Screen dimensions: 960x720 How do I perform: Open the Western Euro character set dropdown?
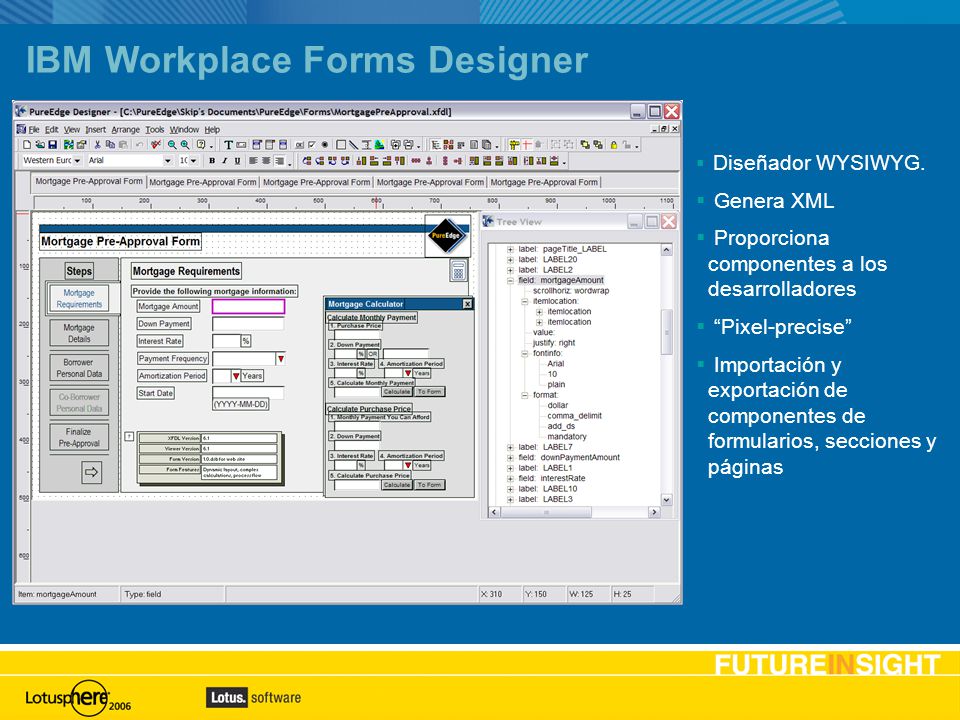[77, 160]
